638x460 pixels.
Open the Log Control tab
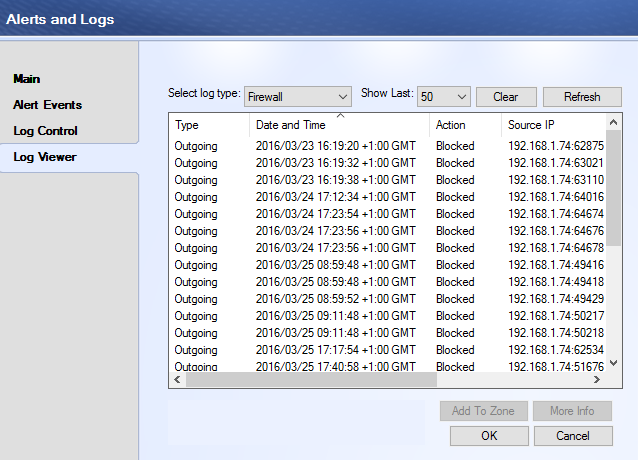pos(45,131)
